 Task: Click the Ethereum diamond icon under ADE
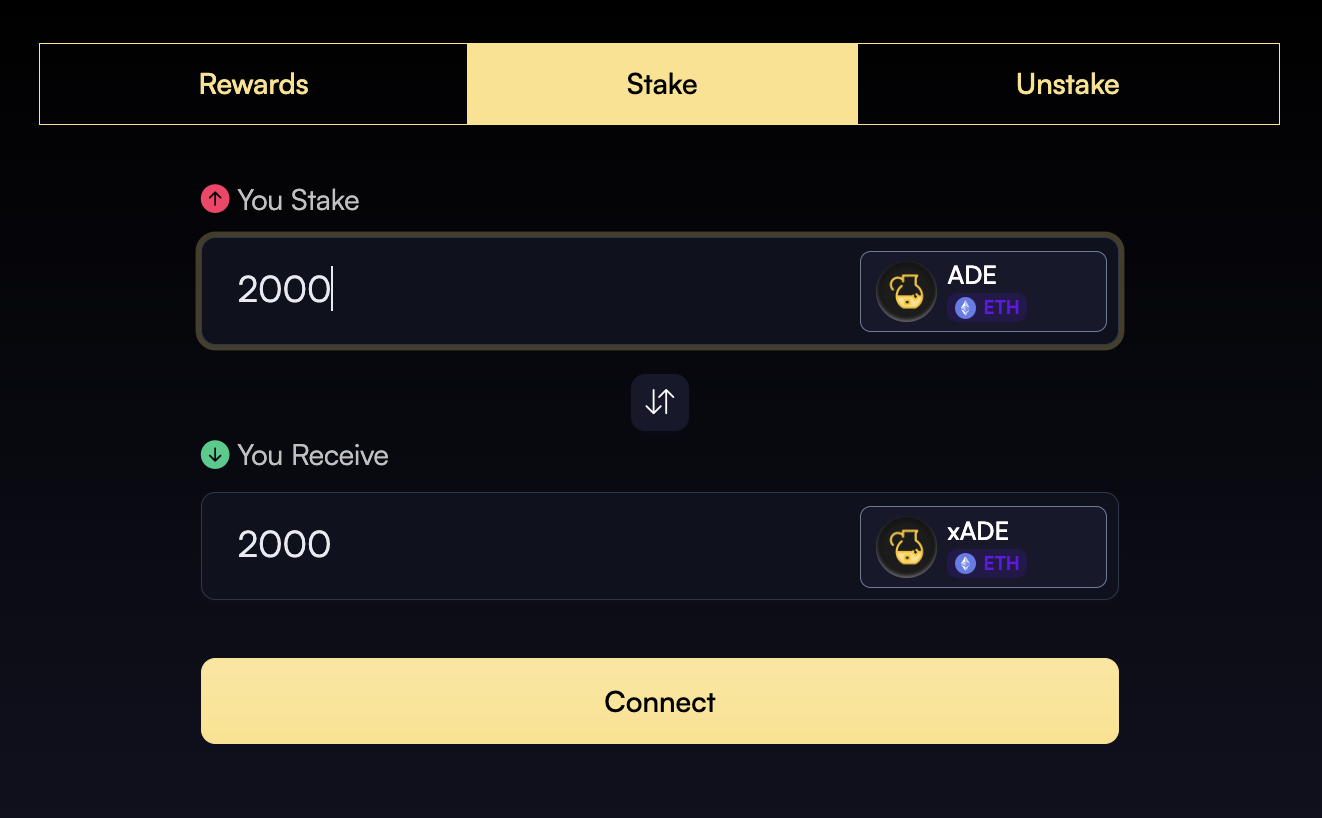click(965, 308)
